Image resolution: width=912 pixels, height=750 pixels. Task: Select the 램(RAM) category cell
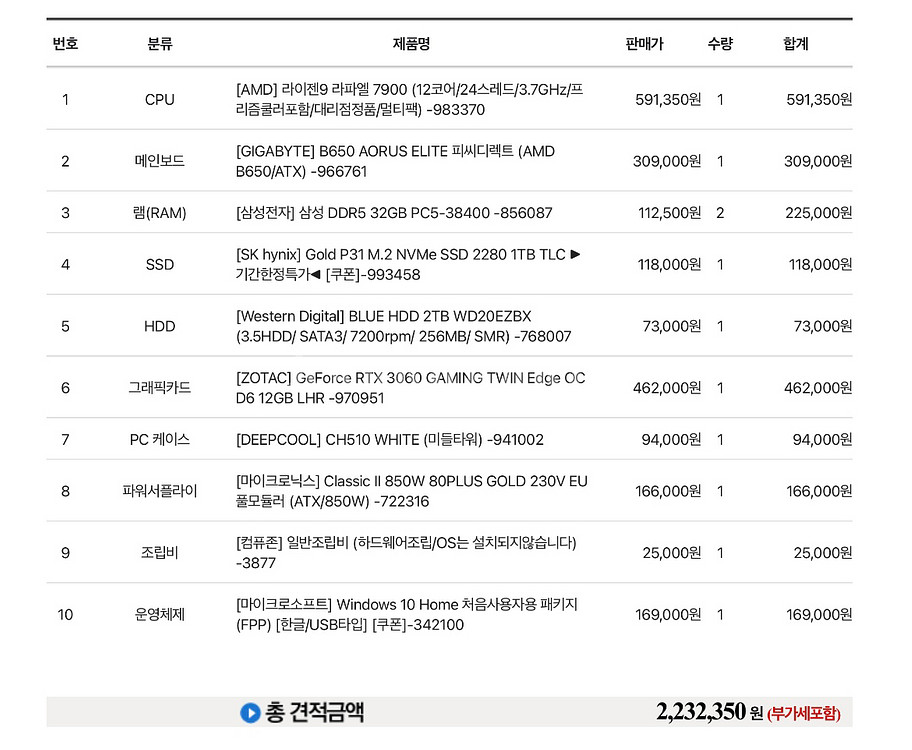[160, 213]
